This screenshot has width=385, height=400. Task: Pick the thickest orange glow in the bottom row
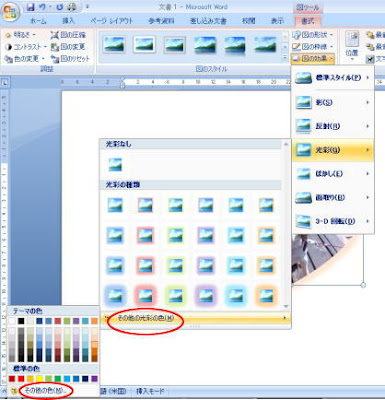tap(266, 295)
